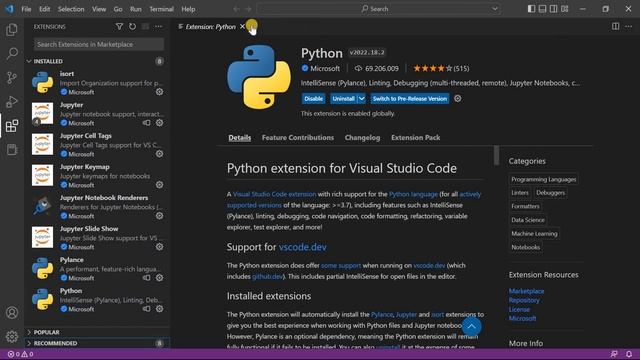
Task: Split the editor to the right
Action: click(616, 27)
